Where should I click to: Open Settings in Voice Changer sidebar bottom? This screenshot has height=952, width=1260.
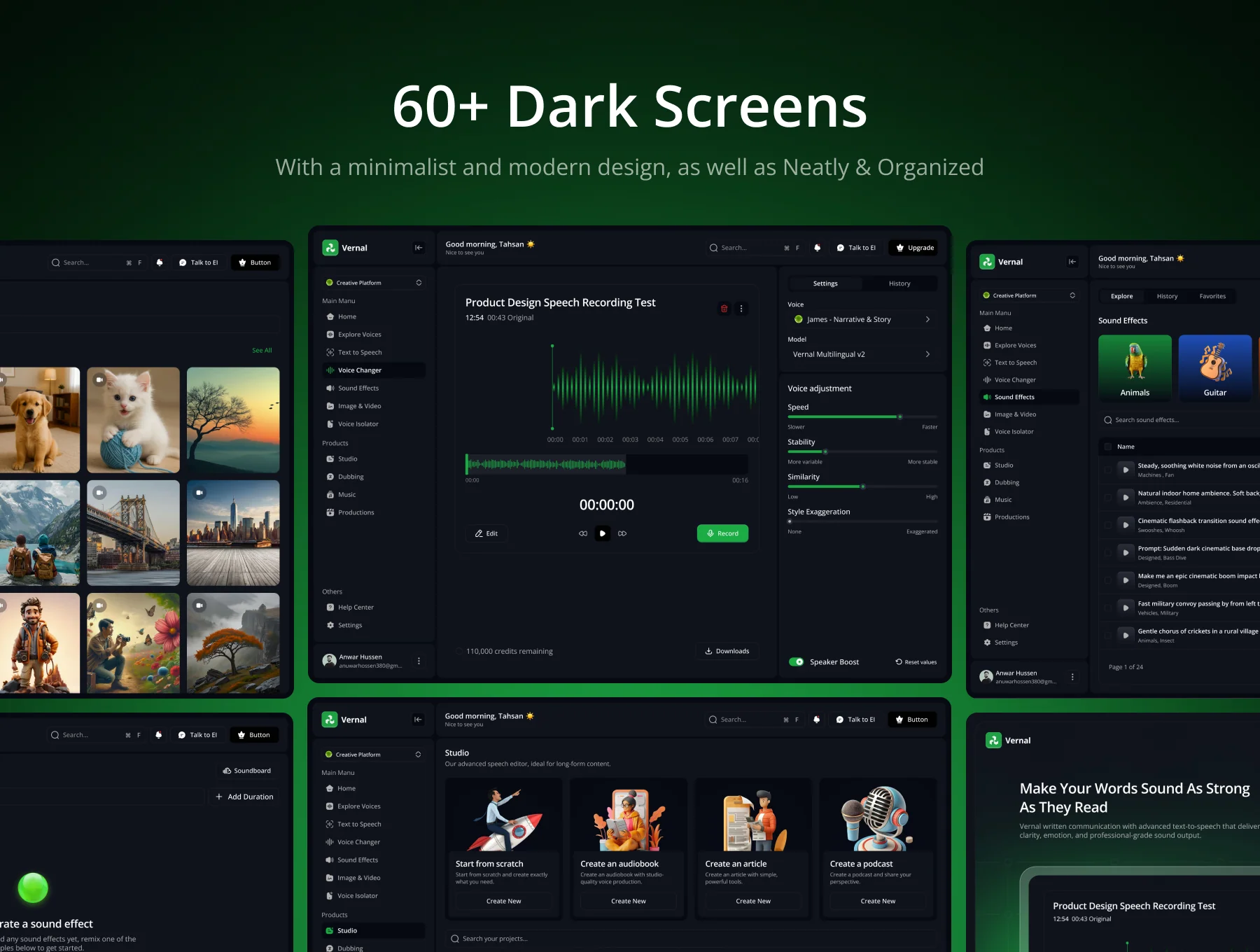pos(374,625)
